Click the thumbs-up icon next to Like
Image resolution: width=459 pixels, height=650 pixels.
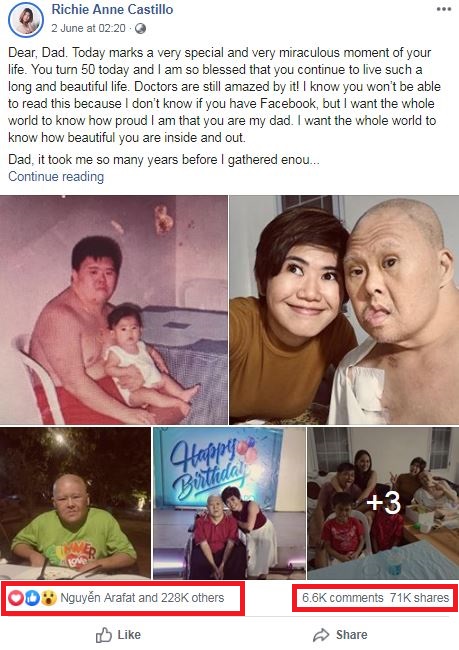tap(104, 635)
